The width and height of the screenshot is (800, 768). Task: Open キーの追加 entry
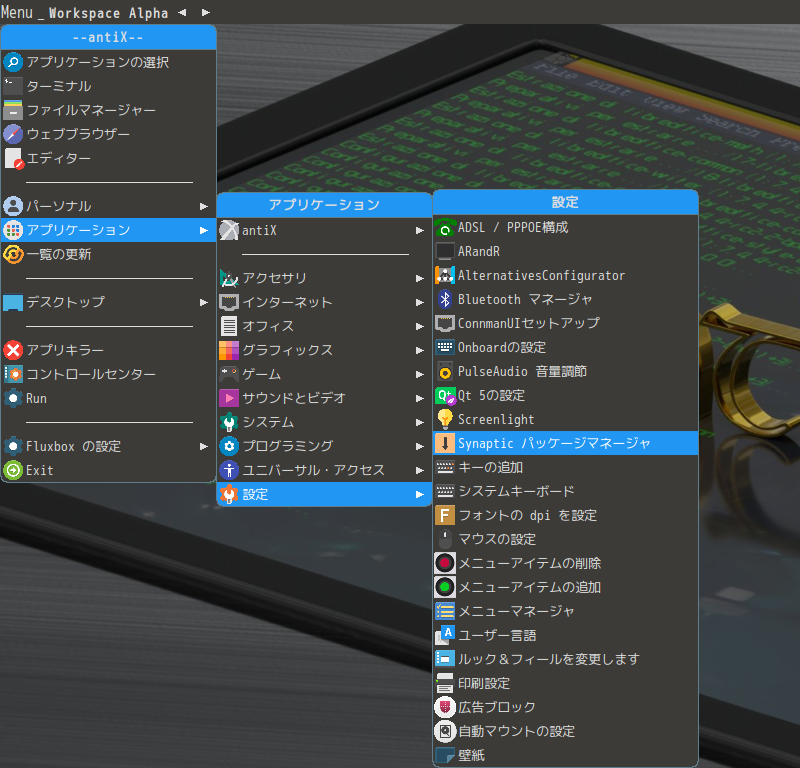[565, 467]
